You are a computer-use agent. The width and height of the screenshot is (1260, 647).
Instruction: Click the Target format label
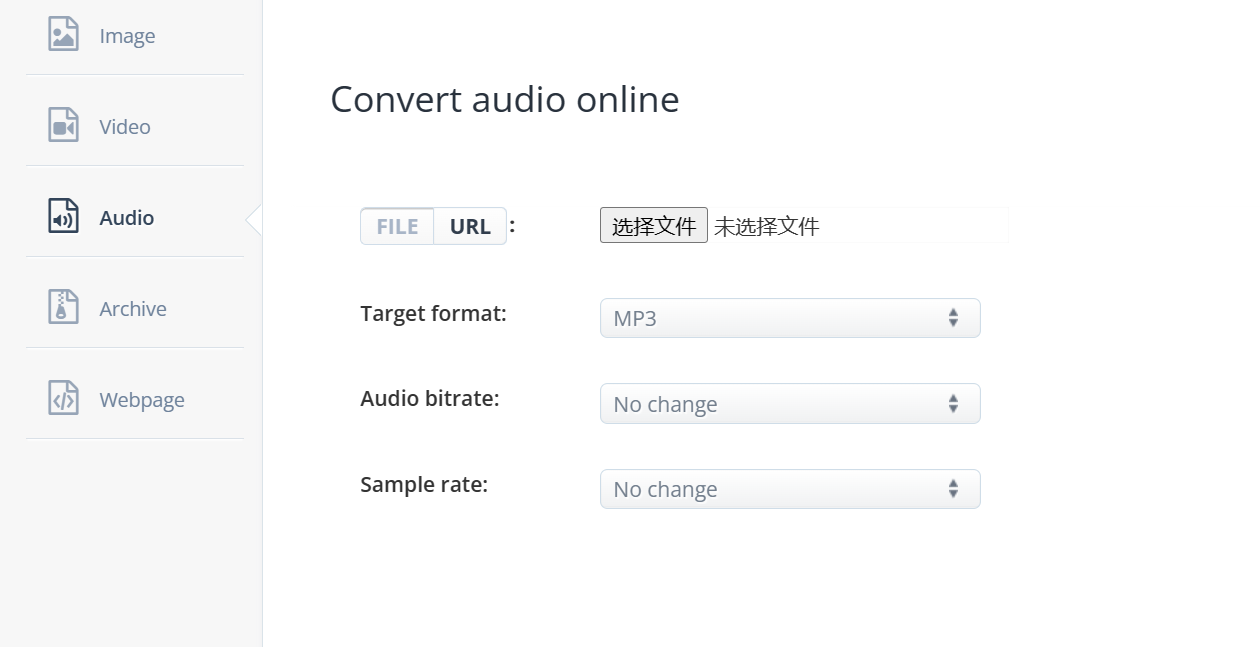click(x=433, y=314)
